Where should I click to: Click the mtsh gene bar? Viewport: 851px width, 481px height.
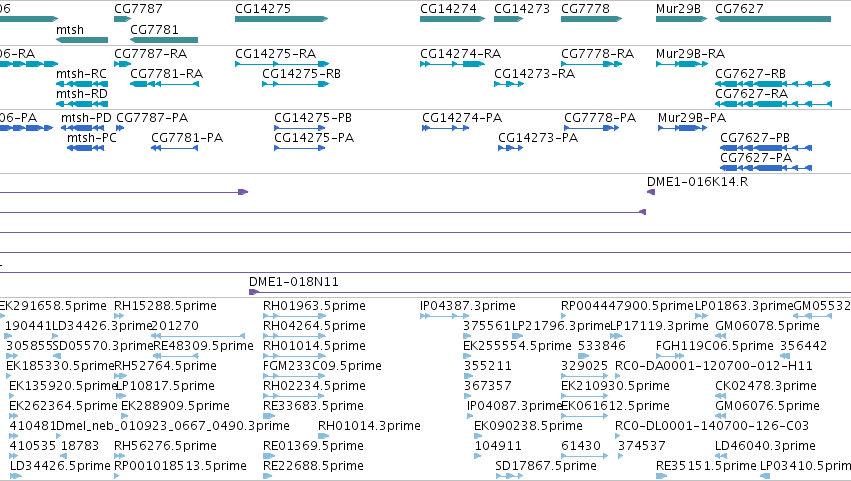[82, 40]
